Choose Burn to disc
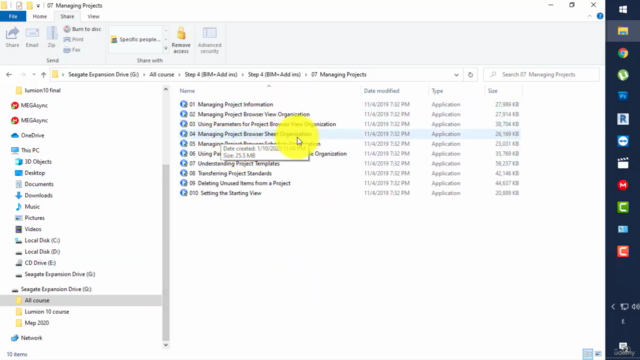Viewport: 640px width, 360px height. coord(82,29)
